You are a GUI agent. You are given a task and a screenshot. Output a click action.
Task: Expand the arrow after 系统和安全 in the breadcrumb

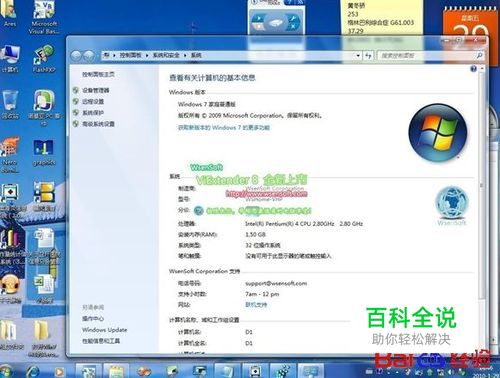click(x=185, y=55)
